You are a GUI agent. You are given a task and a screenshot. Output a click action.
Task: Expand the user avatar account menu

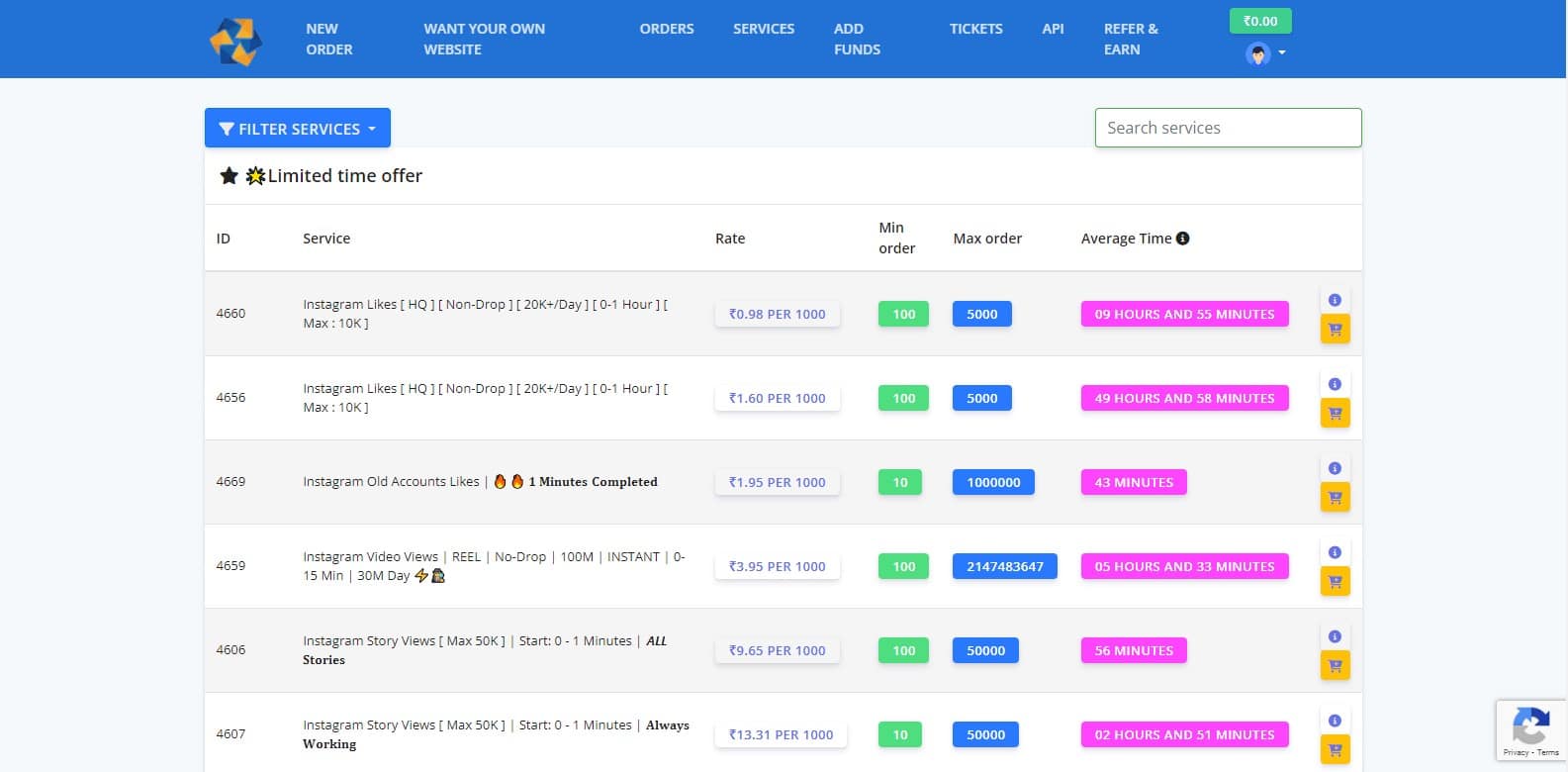point(1265,53)
